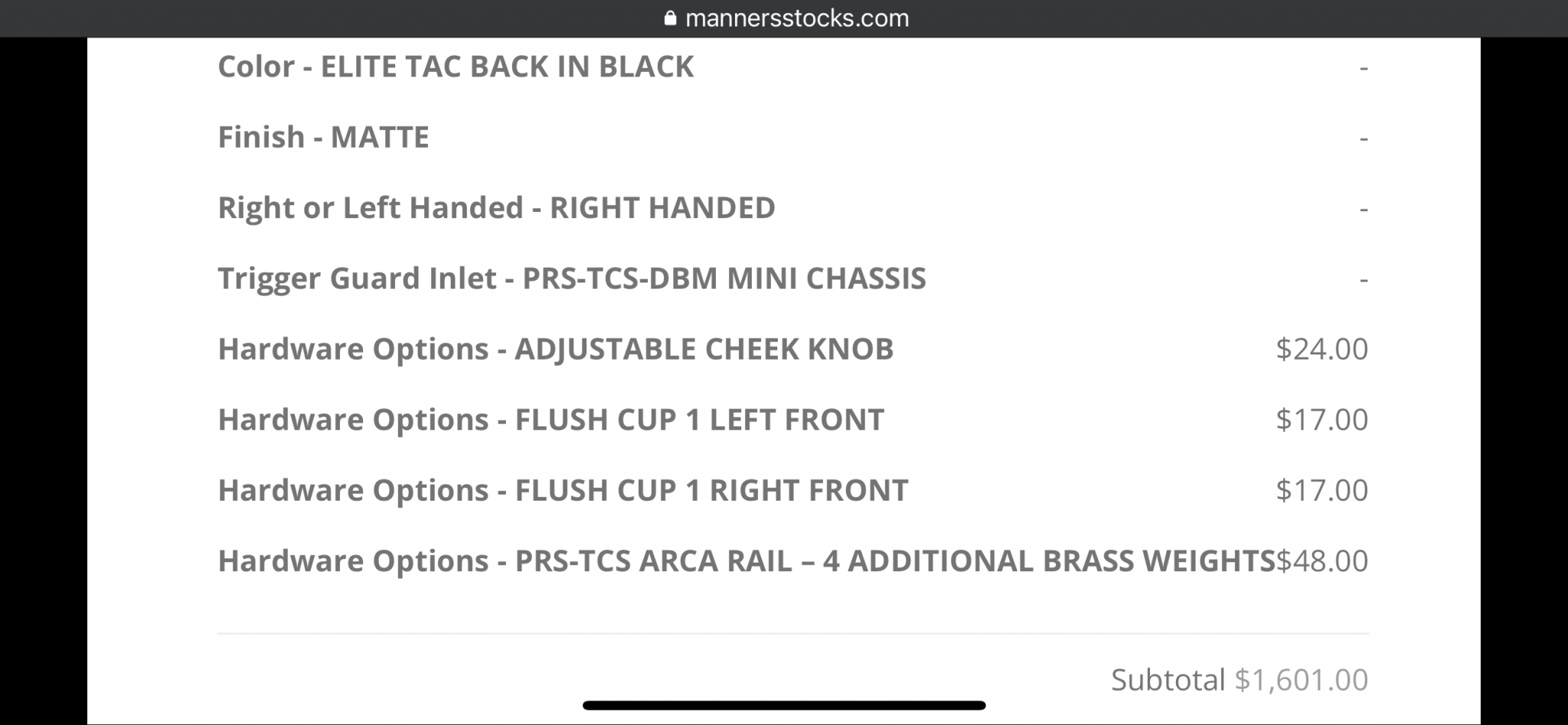Click the price dash on the Finish row

[x=1364, y=138]
